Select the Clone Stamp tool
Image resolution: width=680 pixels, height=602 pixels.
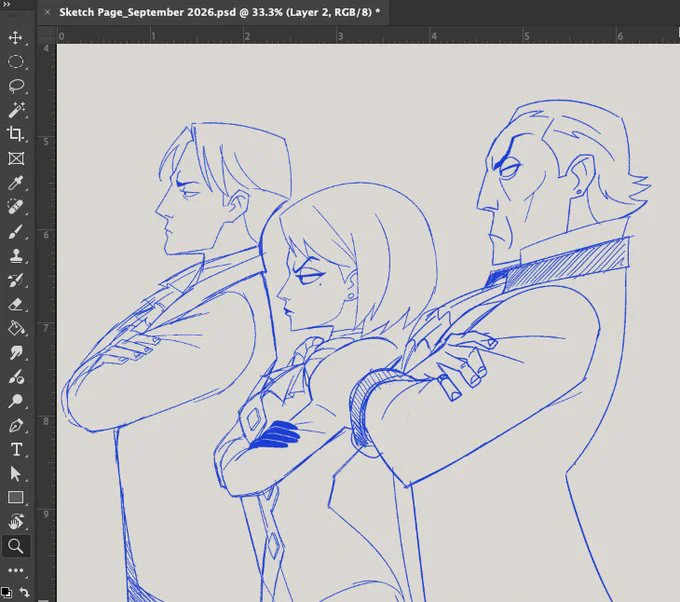click(16, 256)
